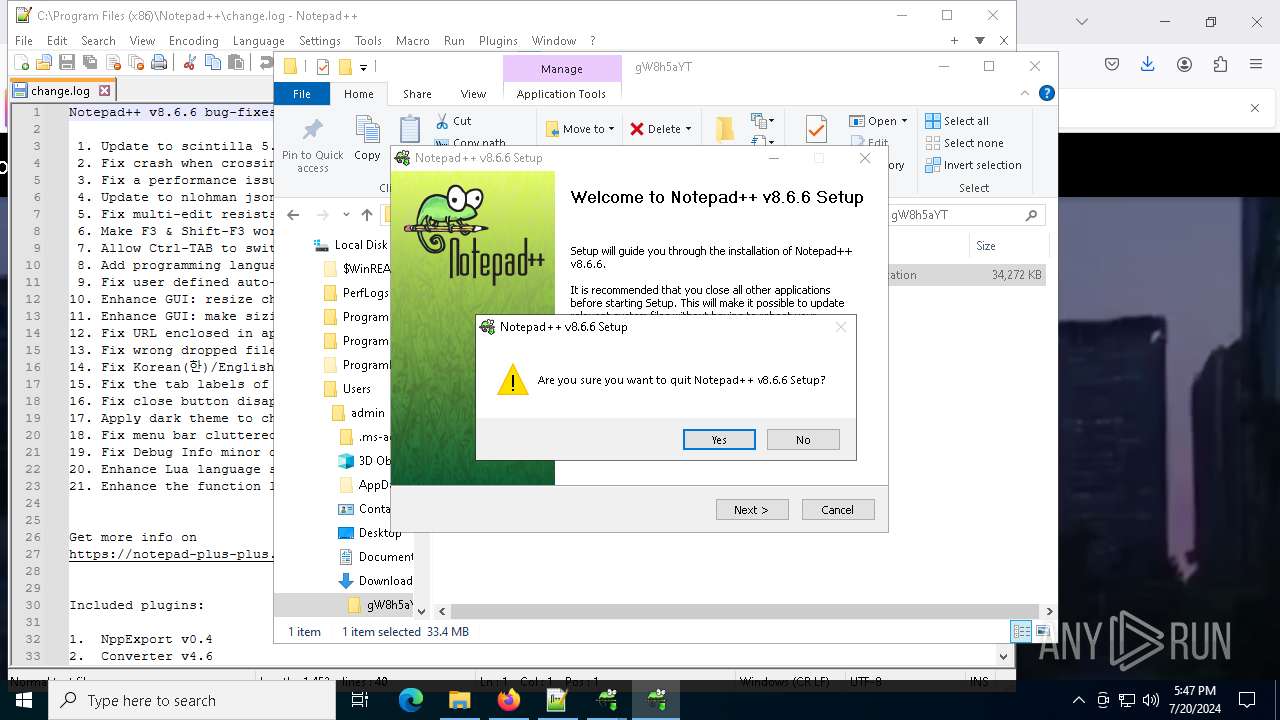Screen dimensions: 1280x720
Task: Click the Paste icon in Notepad++ toolbar
Action: [235, 62]
